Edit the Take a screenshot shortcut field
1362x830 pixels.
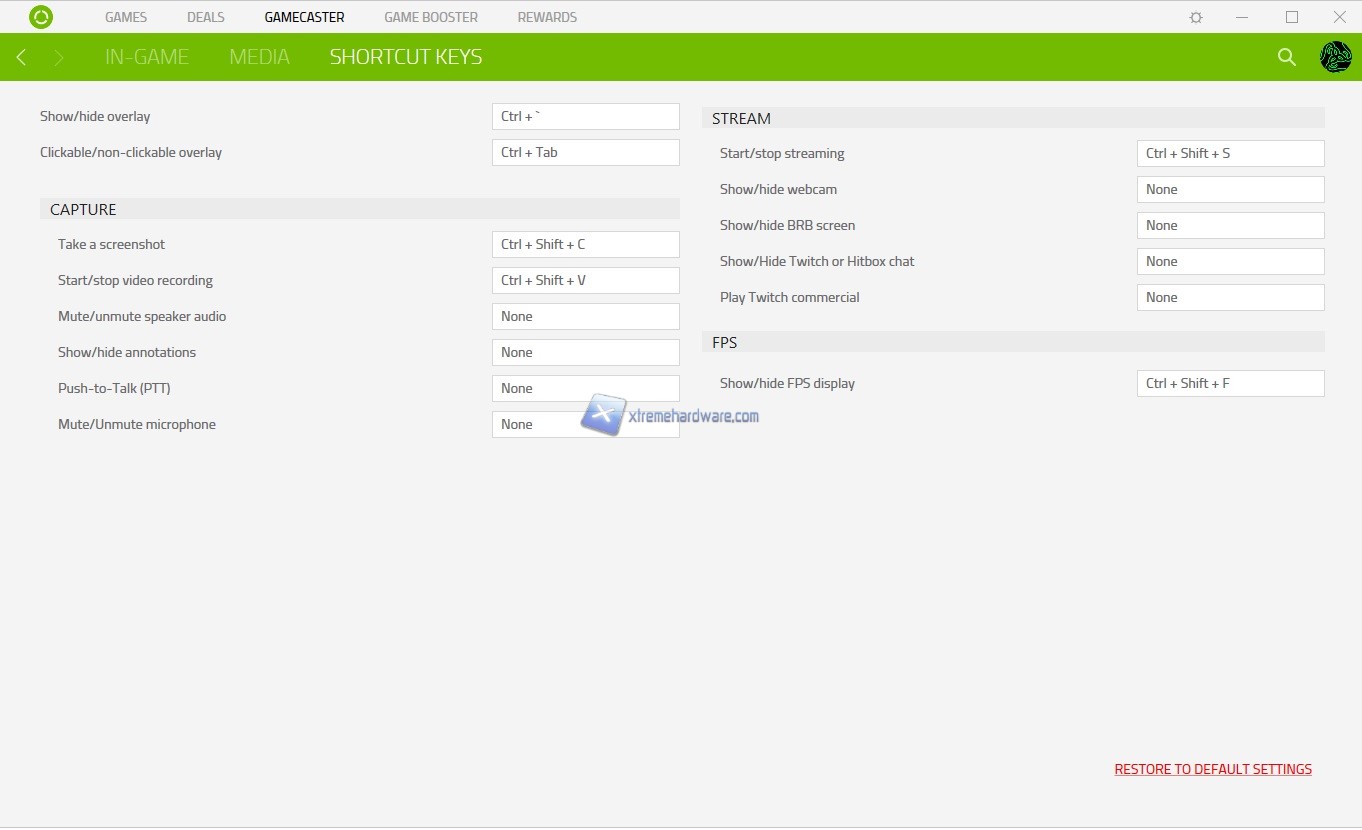[x=585, y=244]
